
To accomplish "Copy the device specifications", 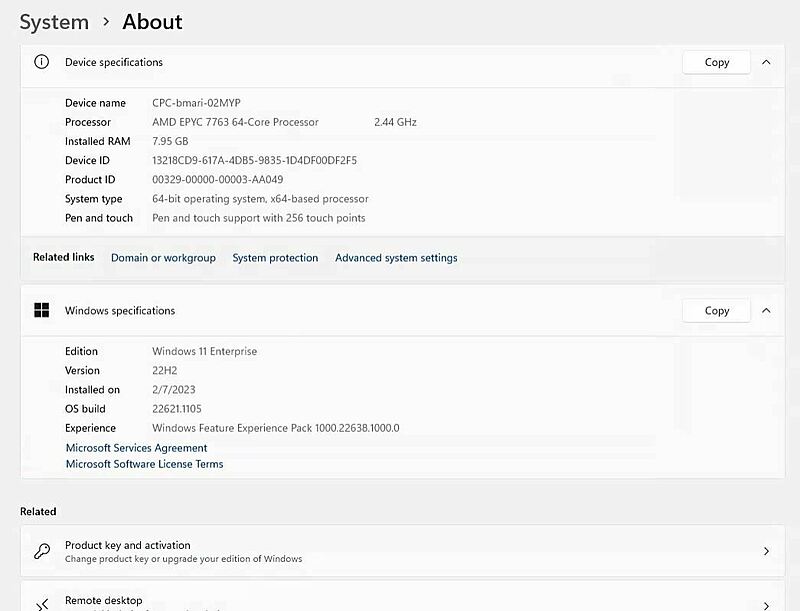I will point(716,62).
